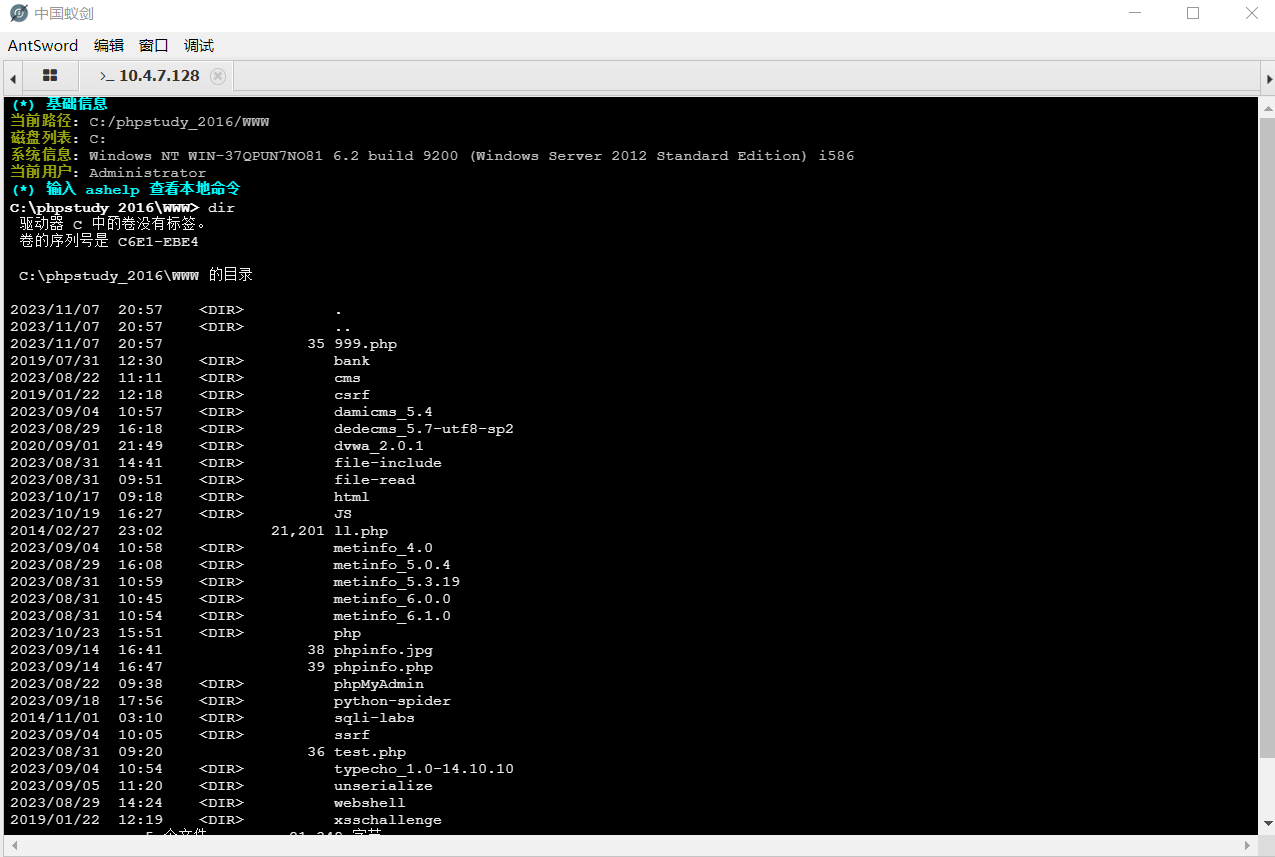The height and width of the screenshot is (857, 1275).
Task: Click the damicms_5.4 directory entry
Action: pyautogui.click(x=383, y=412)
